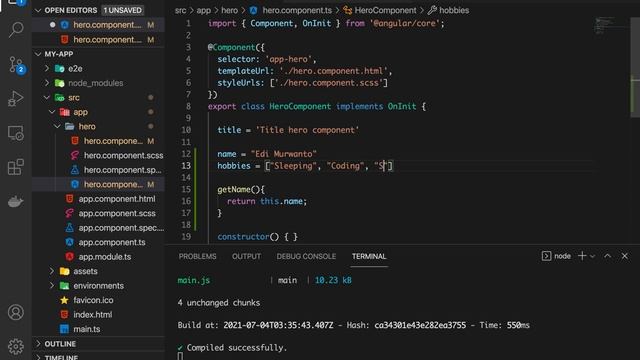Click 'Compiled successfully.' in the terminal
The image size is (640, 360).
[x=237, y=348]
